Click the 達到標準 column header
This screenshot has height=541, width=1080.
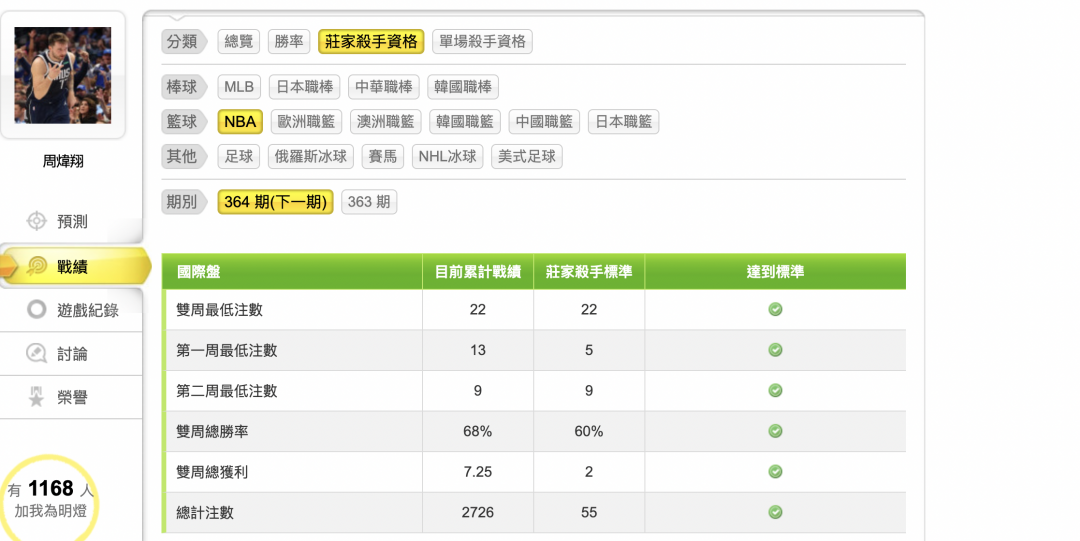pyautogui.click(x=775, y=272)
